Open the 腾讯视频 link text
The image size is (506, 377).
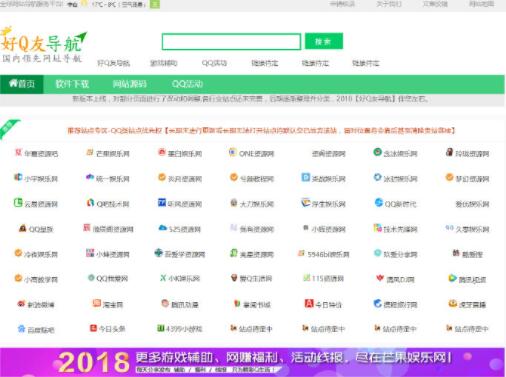tap(472, 279)
